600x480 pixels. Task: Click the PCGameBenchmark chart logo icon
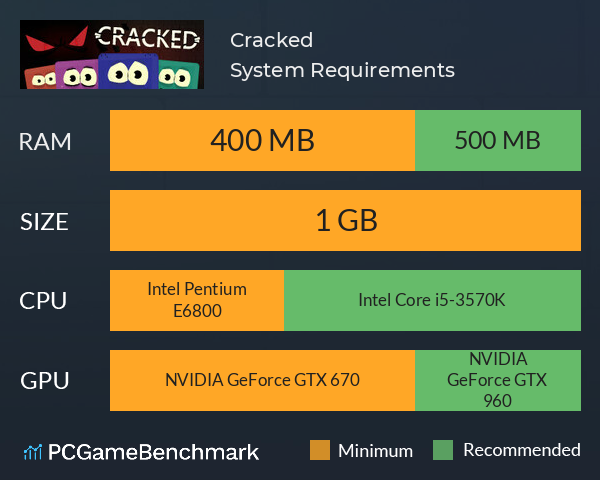coord(33,452)
